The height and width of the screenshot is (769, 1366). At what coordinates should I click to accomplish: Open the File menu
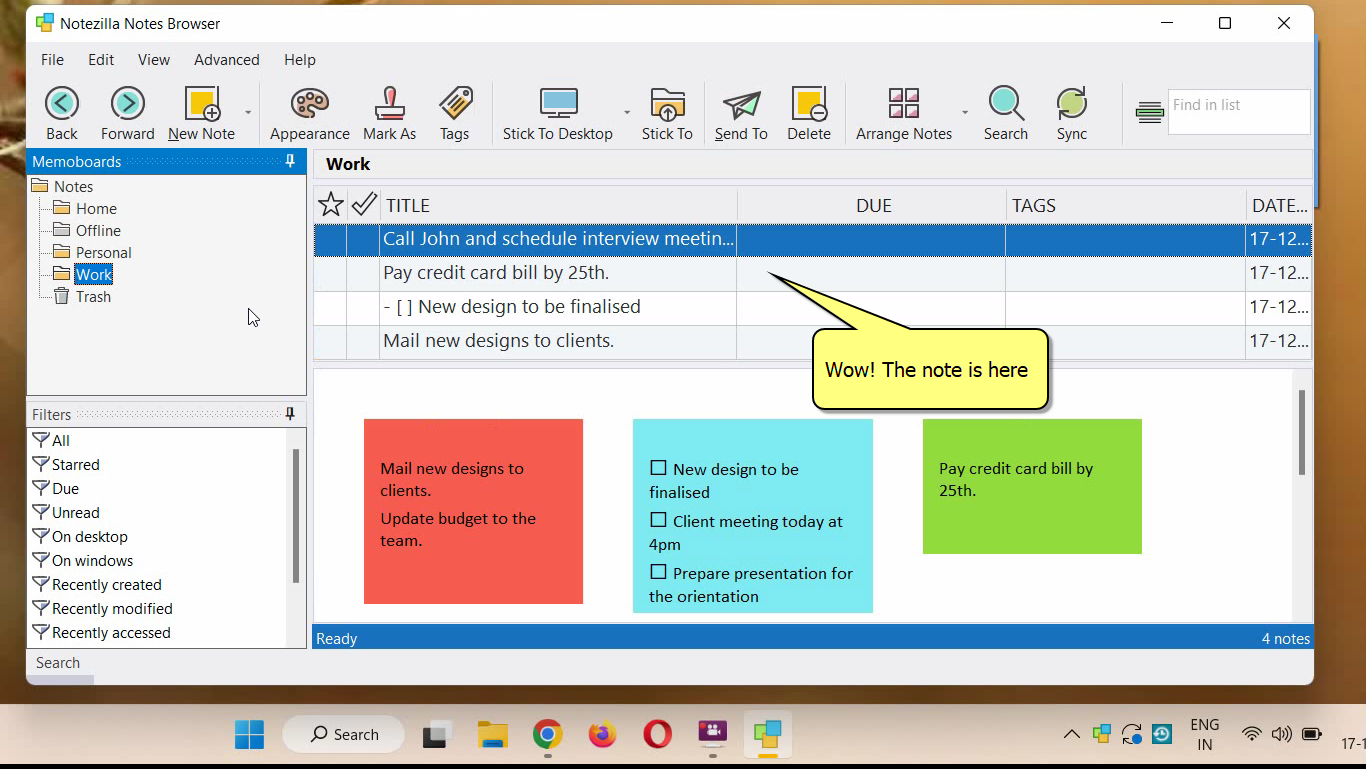(52, 60)
